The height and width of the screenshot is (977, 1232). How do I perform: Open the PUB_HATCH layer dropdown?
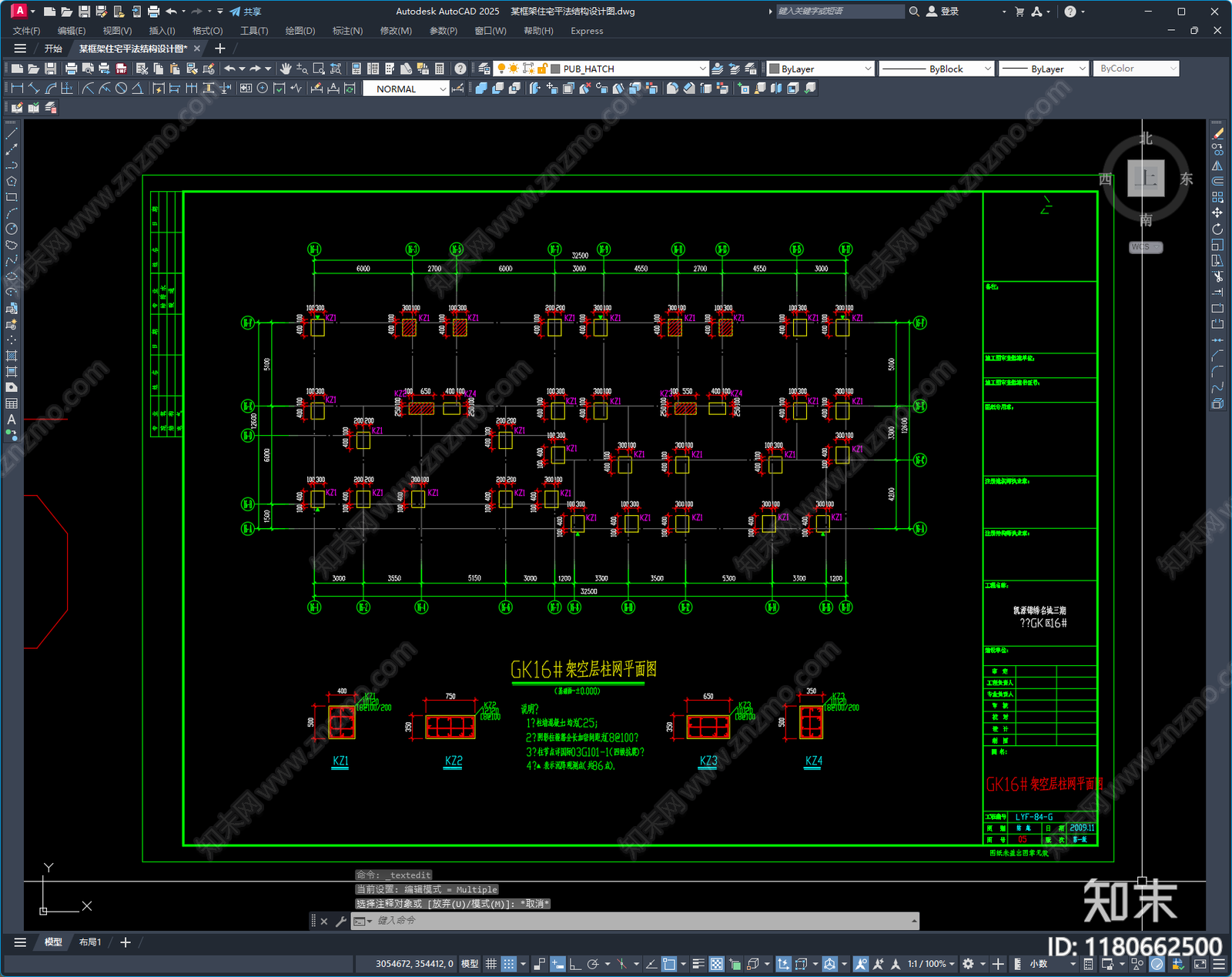tap(702, 69)
